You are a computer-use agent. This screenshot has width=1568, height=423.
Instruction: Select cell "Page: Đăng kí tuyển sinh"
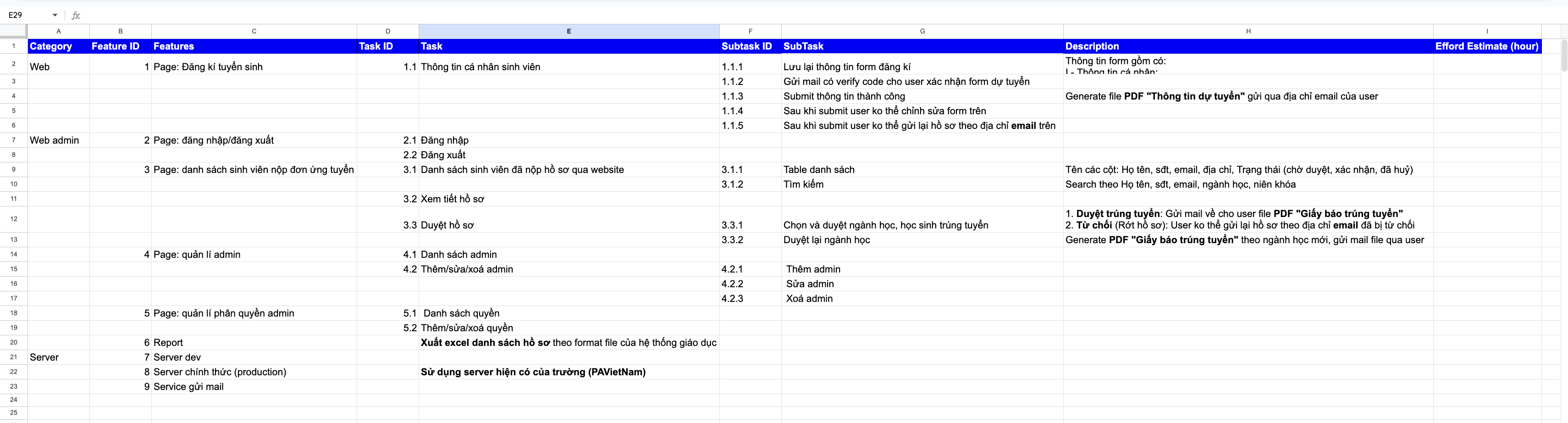point(254,67)
